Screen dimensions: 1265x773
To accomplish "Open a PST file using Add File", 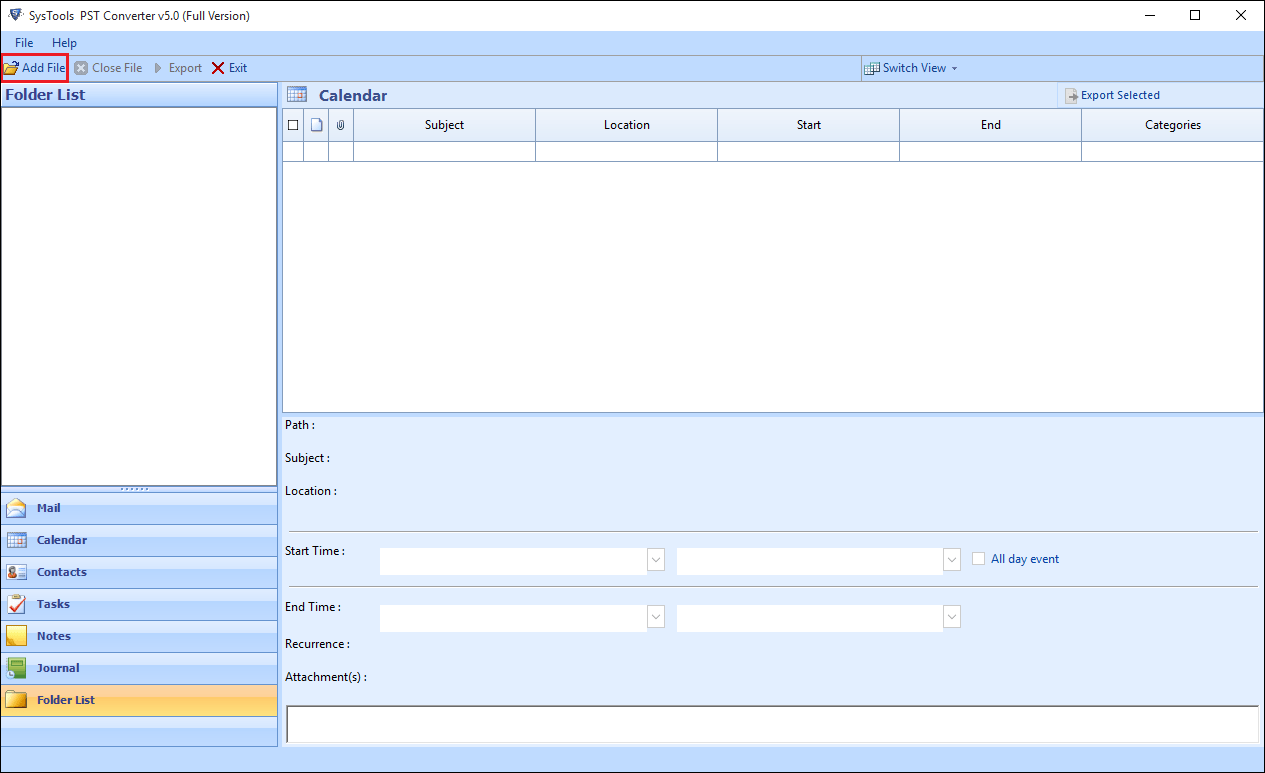I will (35, 67).
